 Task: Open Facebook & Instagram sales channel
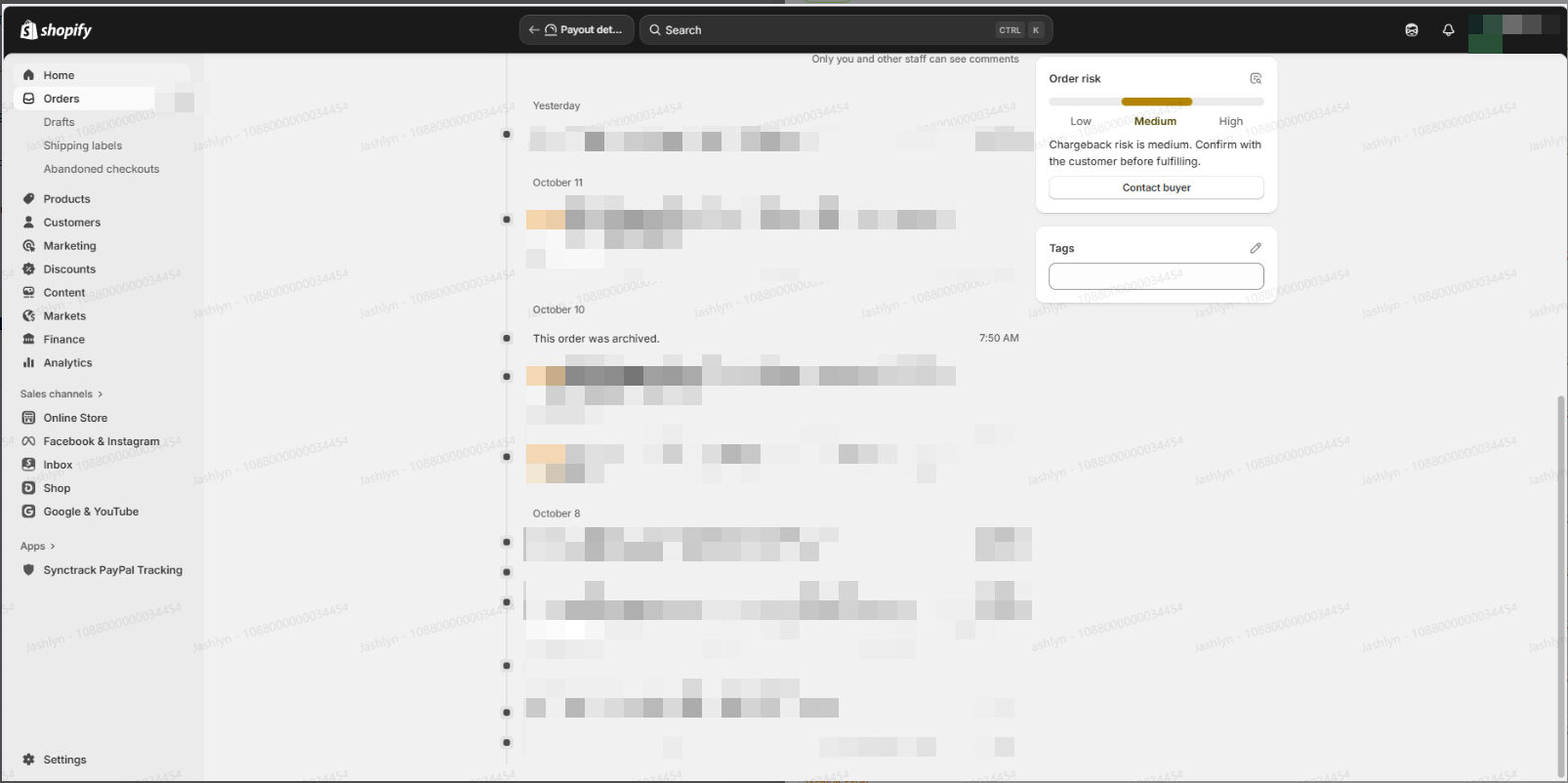(101, 441)
